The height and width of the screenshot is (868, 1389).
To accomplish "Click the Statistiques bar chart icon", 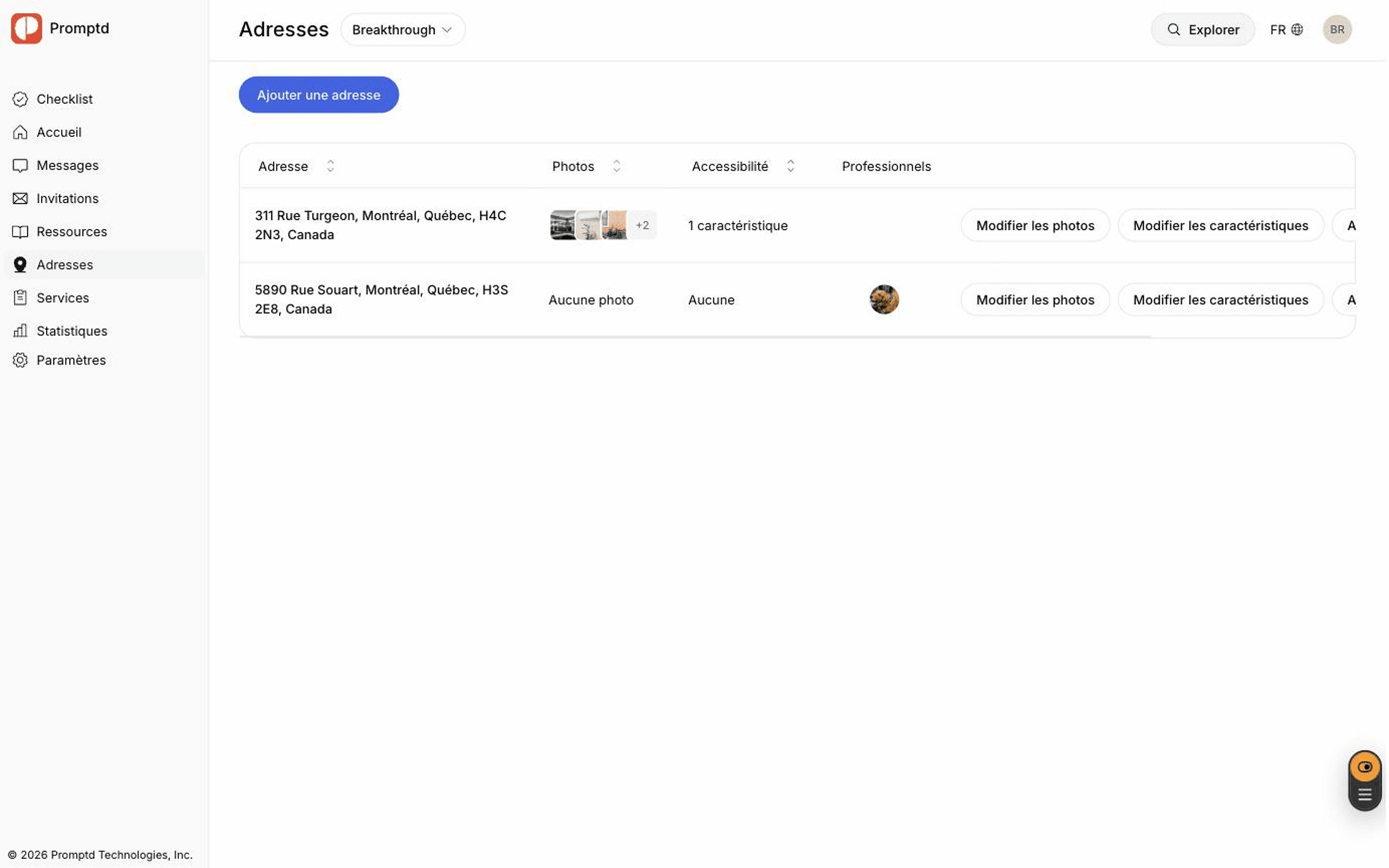I will (x=20, y=331).
